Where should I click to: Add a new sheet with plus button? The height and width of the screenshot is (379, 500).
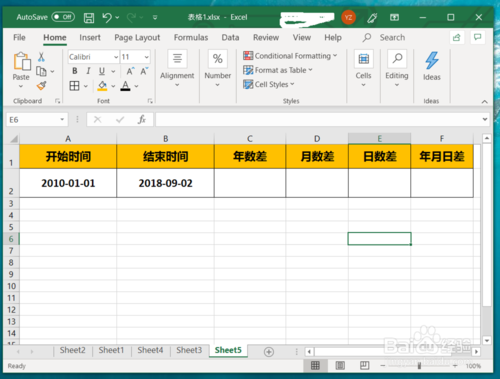269,351
